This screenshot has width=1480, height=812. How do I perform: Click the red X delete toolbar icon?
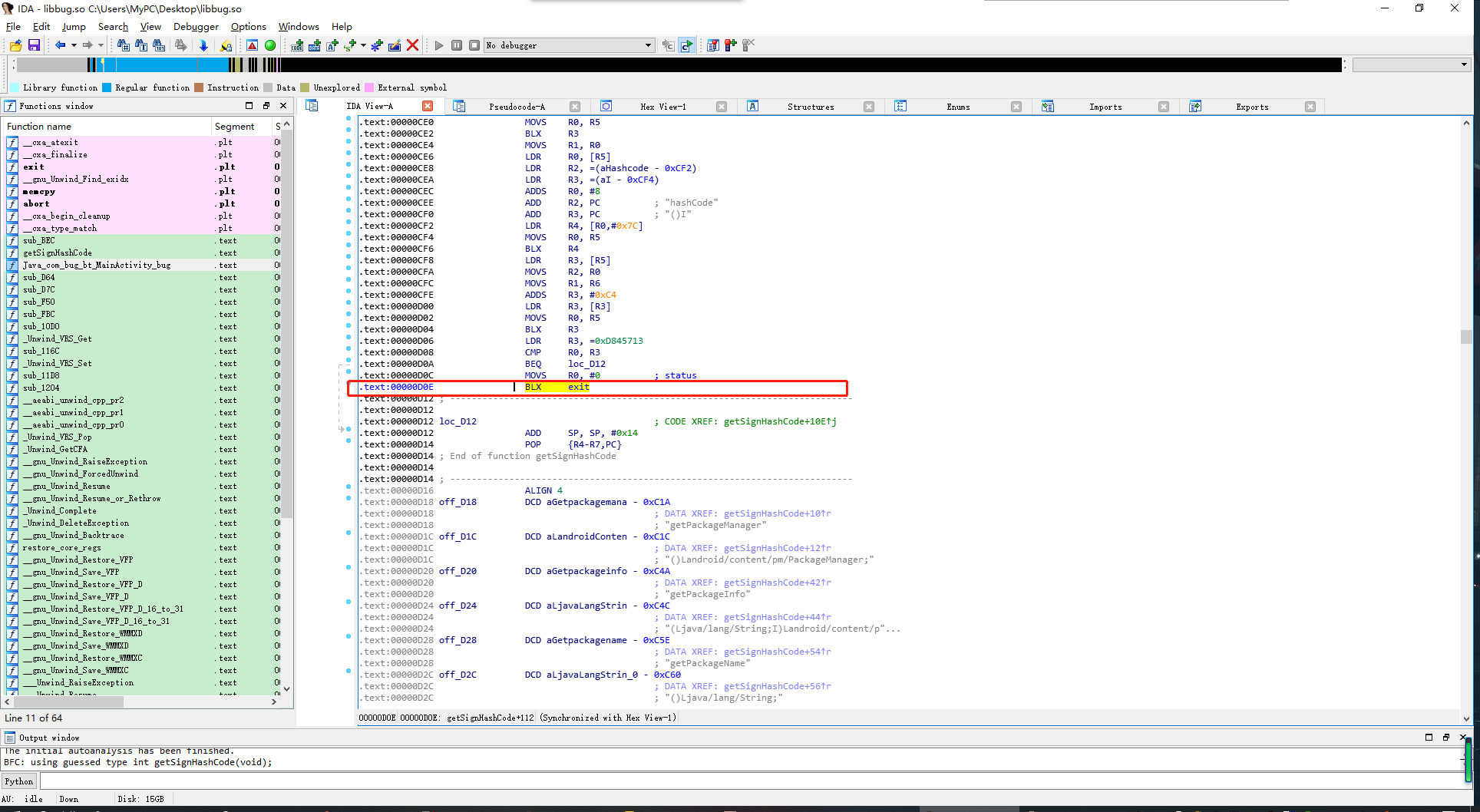(412, 45)
